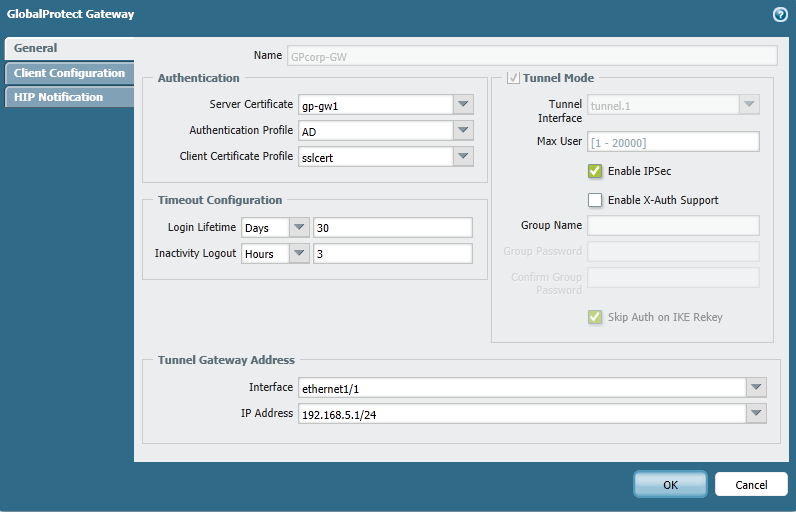The image size is (796, 512).
Task: Open the Login Lifetime unit dropdown
Action: click(x=299, y=227)
